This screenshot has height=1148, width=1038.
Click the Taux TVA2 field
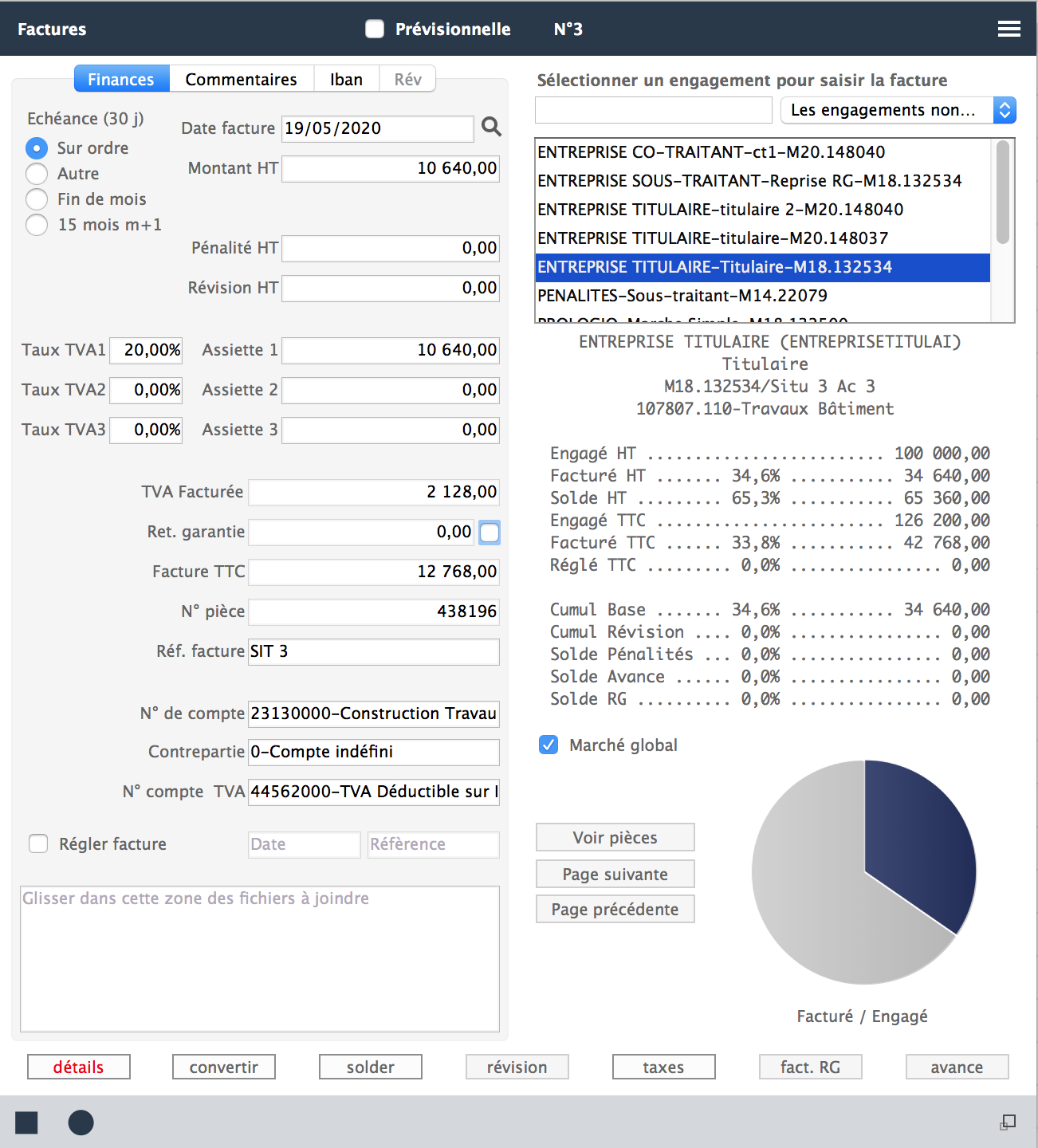pos(146,390)
